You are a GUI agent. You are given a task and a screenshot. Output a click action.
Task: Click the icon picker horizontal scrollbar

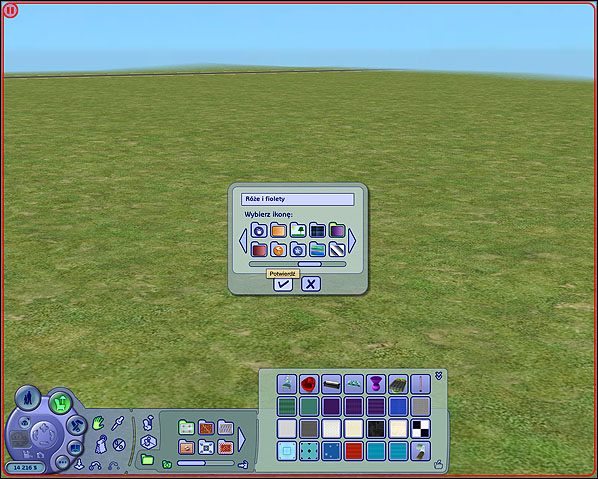coord(297,264)
